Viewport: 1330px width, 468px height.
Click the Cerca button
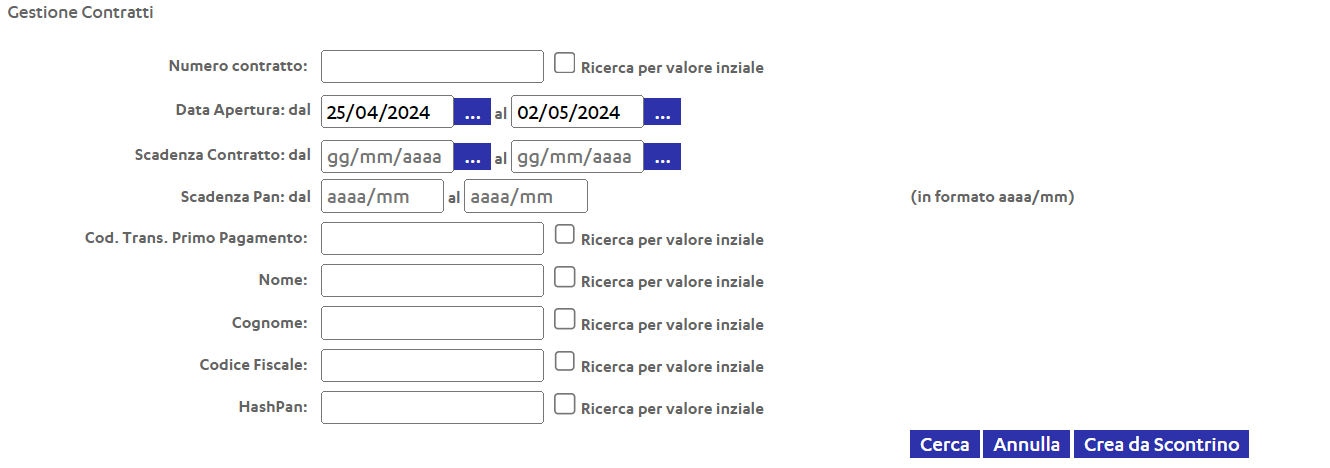(x=945, y=445)
